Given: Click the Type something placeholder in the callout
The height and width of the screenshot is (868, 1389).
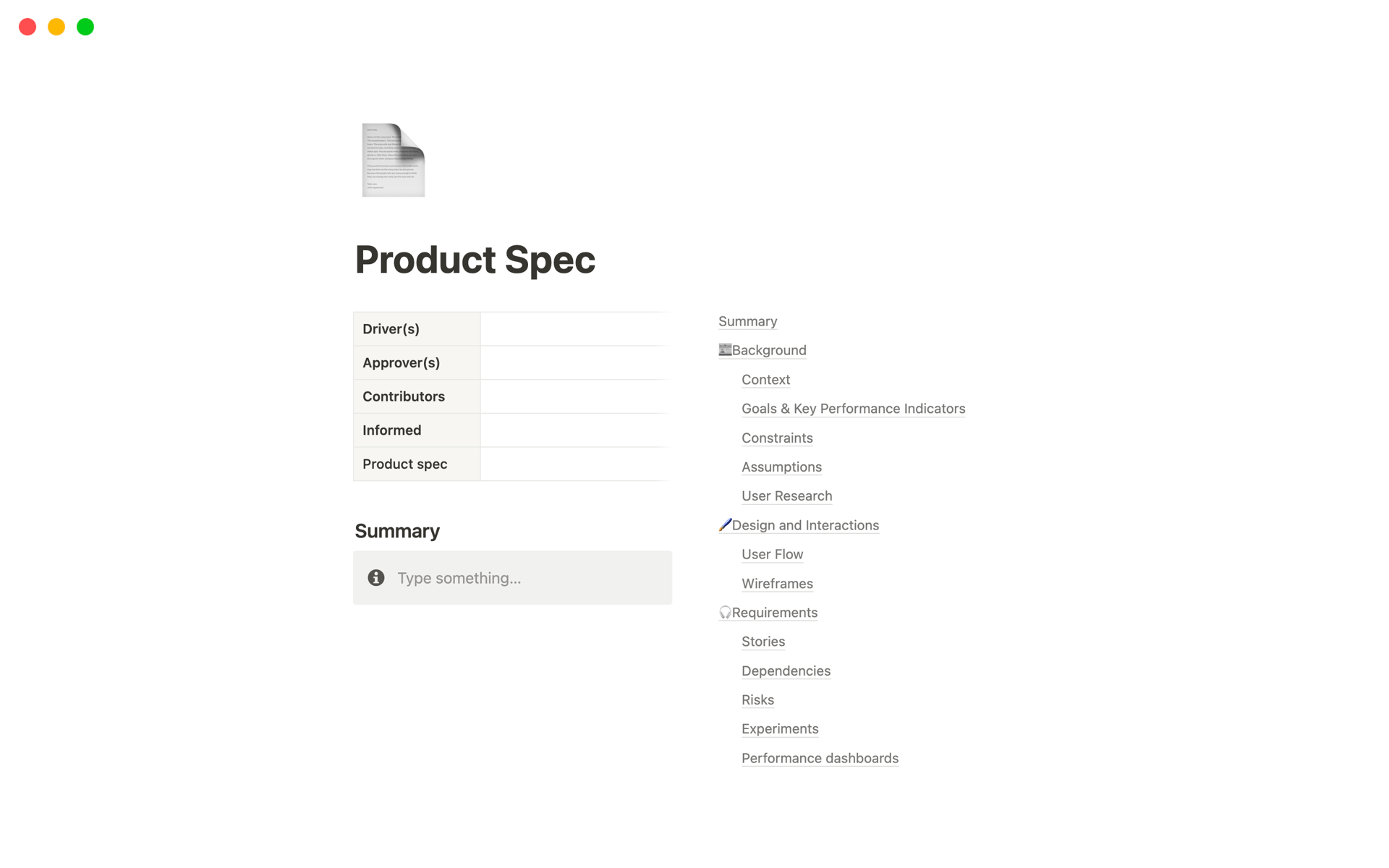Looking at the screenshot, I should tap(459, 578).
